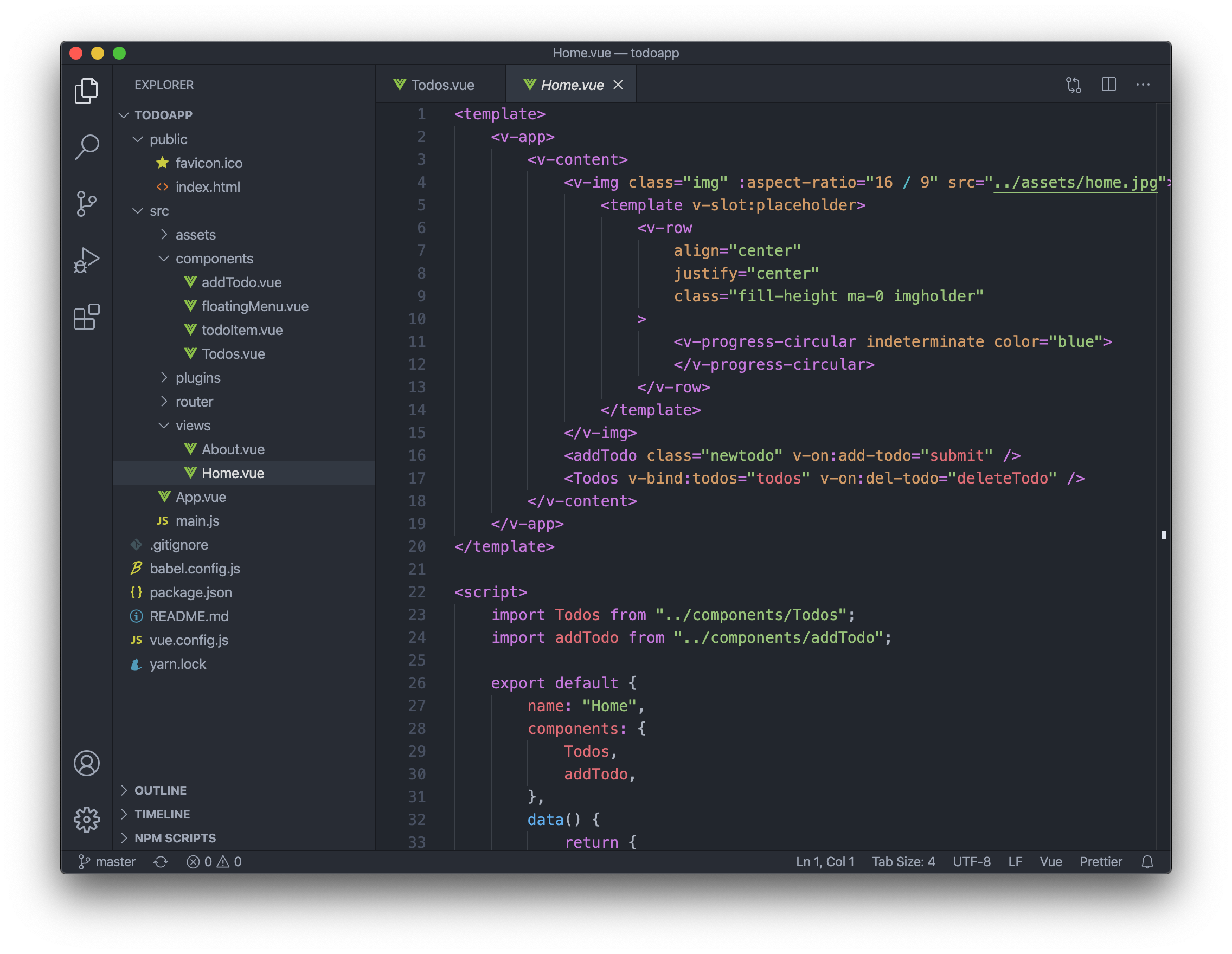Collapse the public folder
Viewport: 1232px width, 954px height.
click(243, 139)
